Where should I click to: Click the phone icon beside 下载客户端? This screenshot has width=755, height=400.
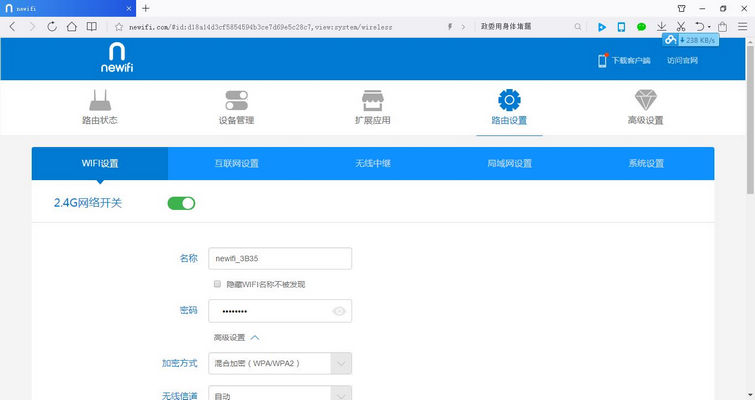[602, 60]
